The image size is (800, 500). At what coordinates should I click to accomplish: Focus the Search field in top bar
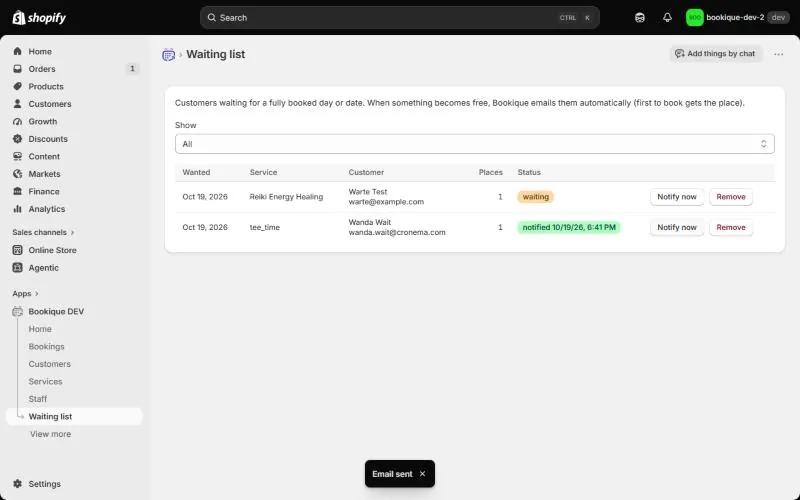(x=399, y=18)
